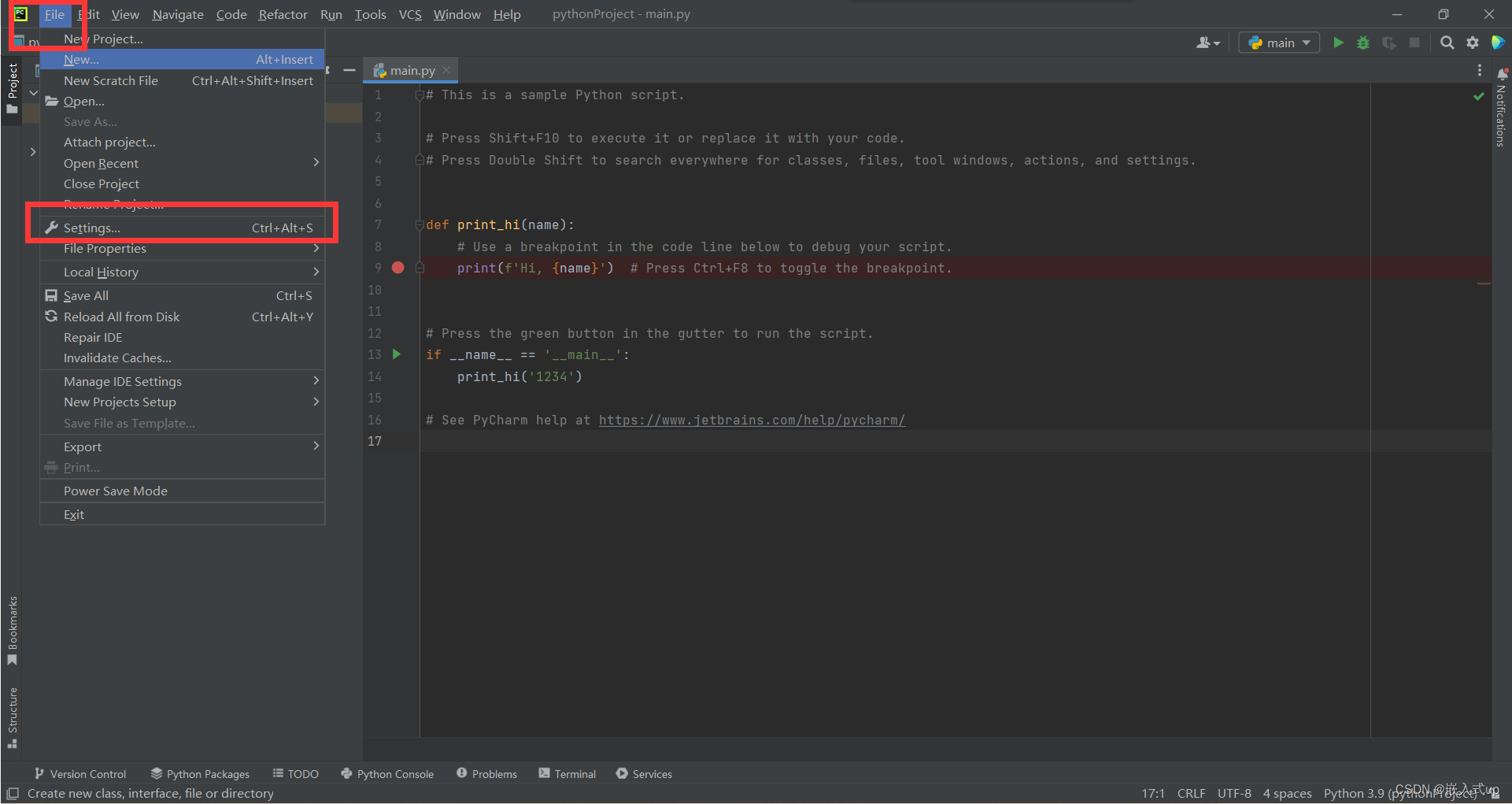1512x804 pixels.
Task: Start debugging with the bug icon
Action: [x=1363, y=43]
